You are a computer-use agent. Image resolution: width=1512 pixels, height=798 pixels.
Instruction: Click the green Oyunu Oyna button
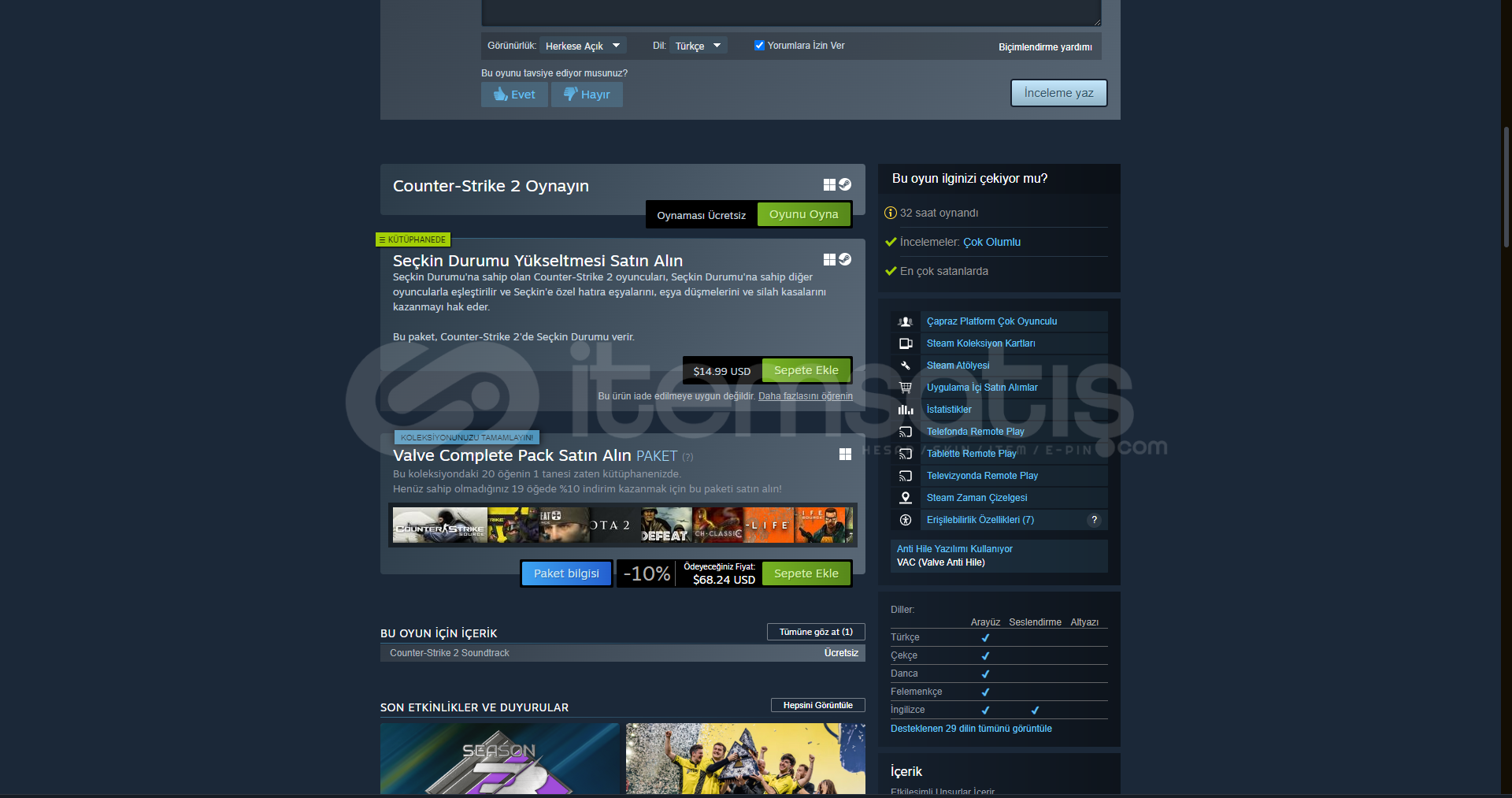click(x=803, y=214)
